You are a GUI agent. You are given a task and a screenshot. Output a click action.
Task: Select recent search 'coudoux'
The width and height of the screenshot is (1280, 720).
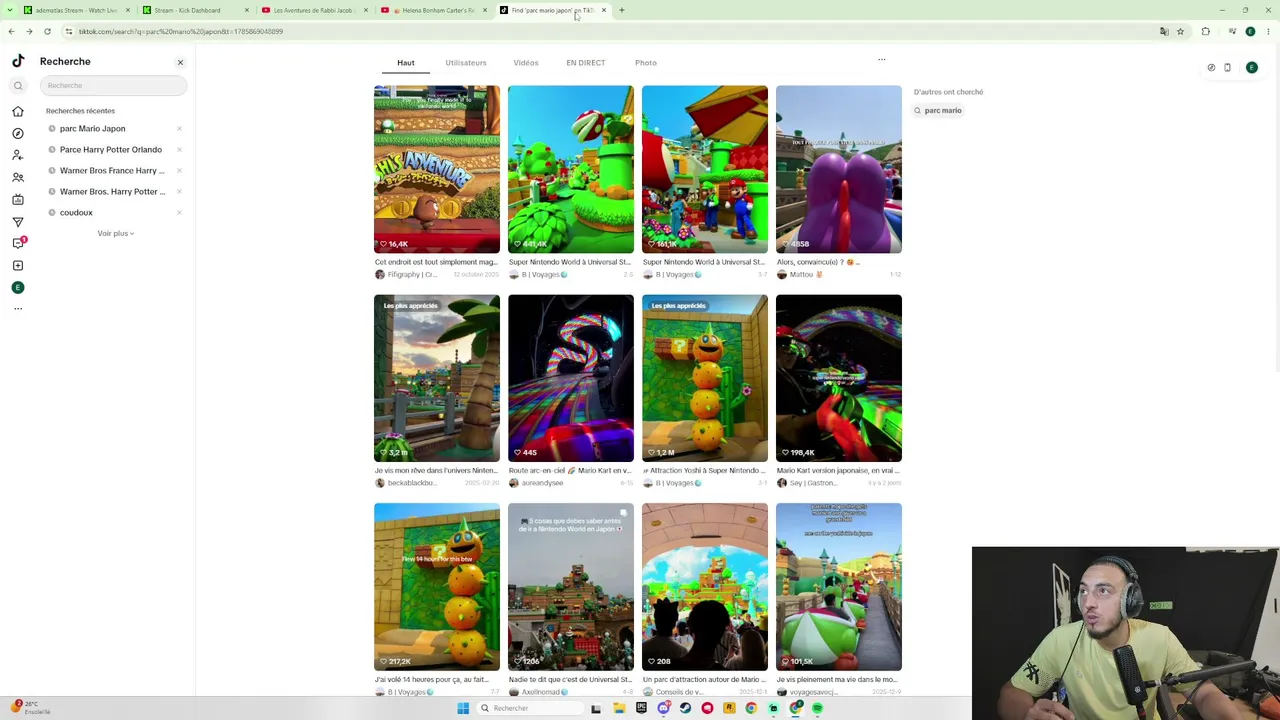pos(76,212)
